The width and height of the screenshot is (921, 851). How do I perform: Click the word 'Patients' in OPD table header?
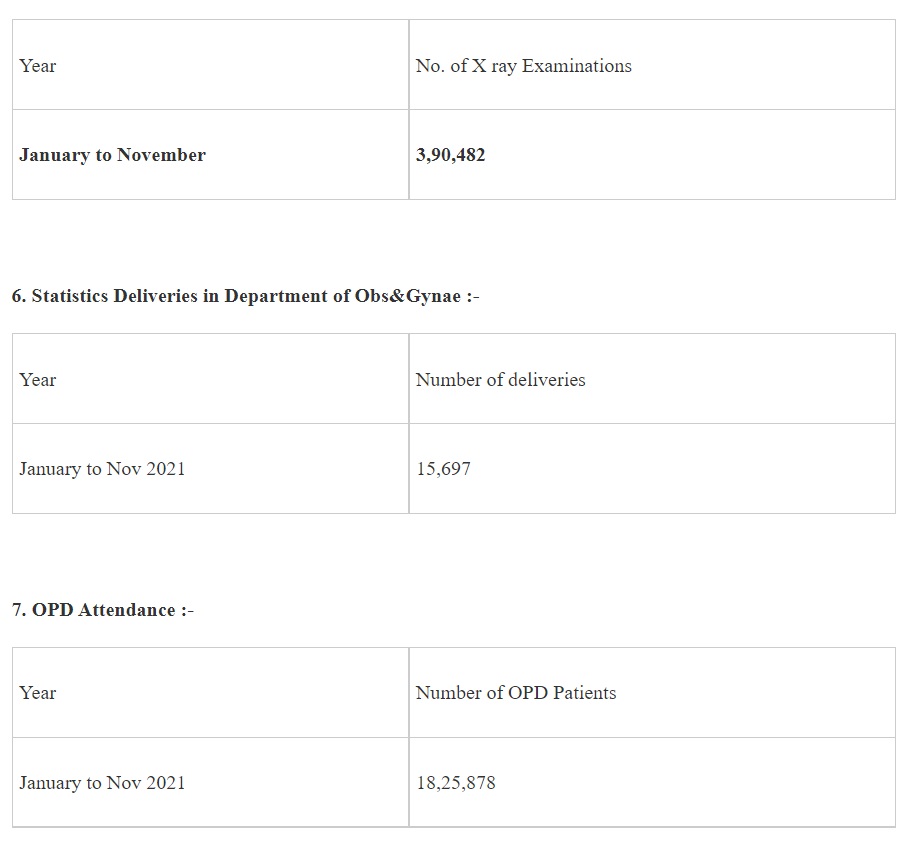click(x=584, y=693)
